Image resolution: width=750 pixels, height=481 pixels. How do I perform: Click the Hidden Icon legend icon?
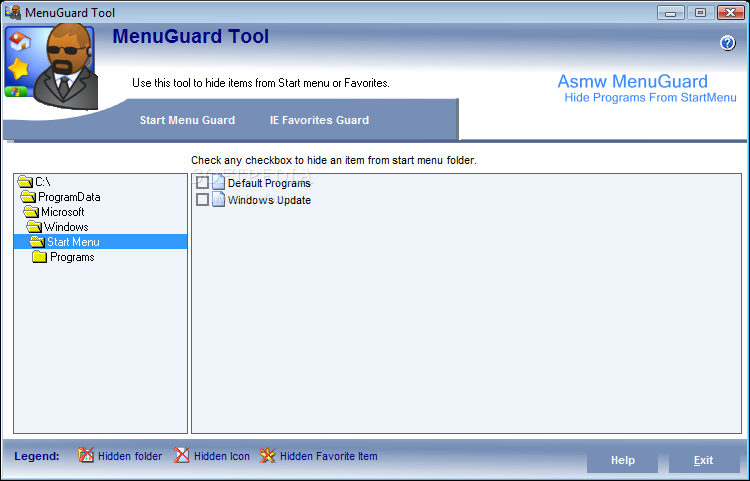tap(182, 455)
